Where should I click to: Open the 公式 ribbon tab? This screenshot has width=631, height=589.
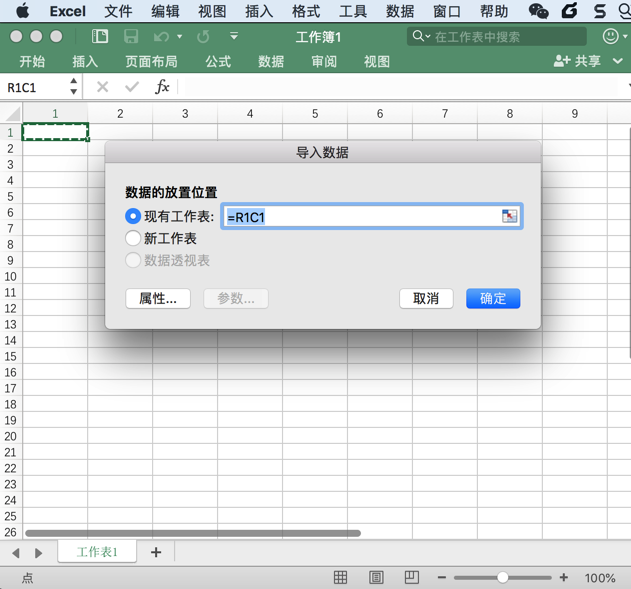218,62
